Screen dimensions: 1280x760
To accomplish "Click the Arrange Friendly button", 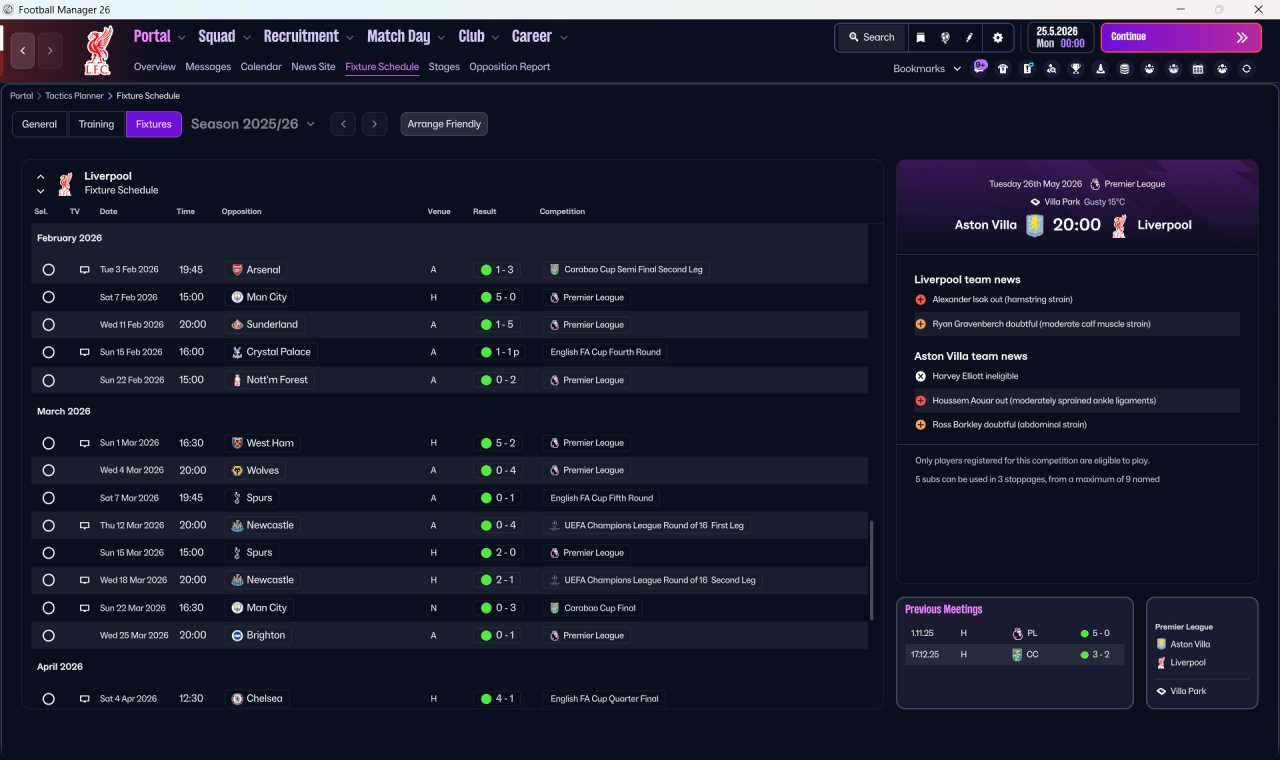I will tap(444, 124).
